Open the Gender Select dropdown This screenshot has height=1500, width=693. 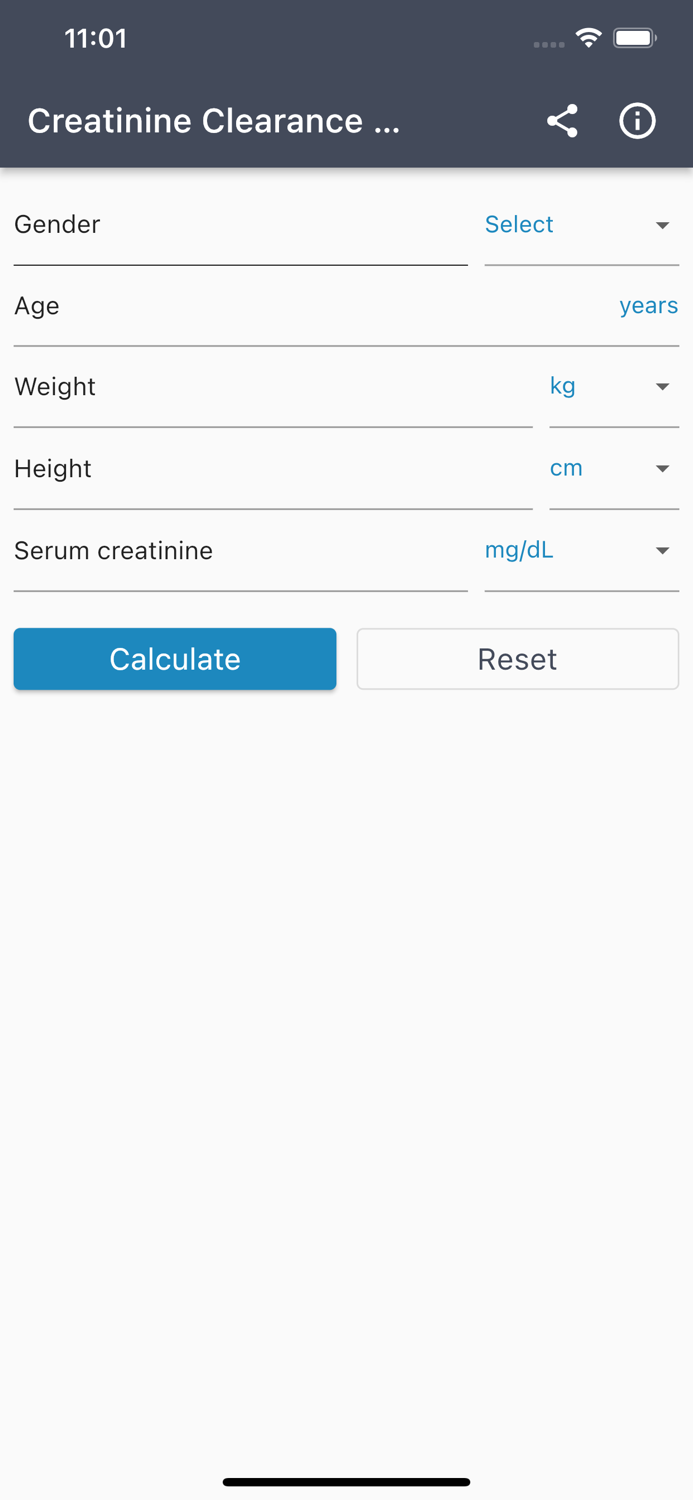point(519,225)
